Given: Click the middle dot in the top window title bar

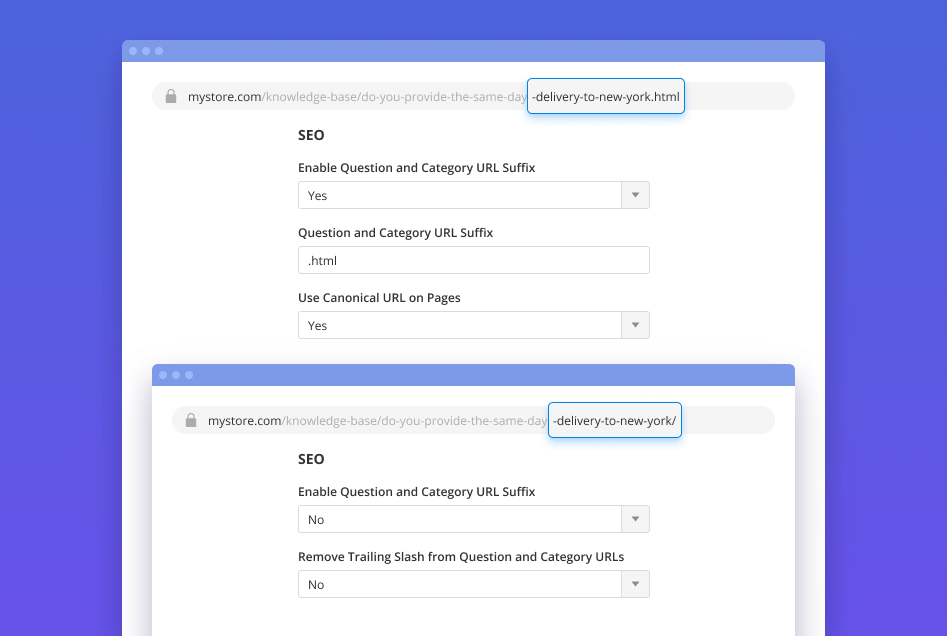Looking at the screenshot, I should pyautogui.click(x=146, y=51).
